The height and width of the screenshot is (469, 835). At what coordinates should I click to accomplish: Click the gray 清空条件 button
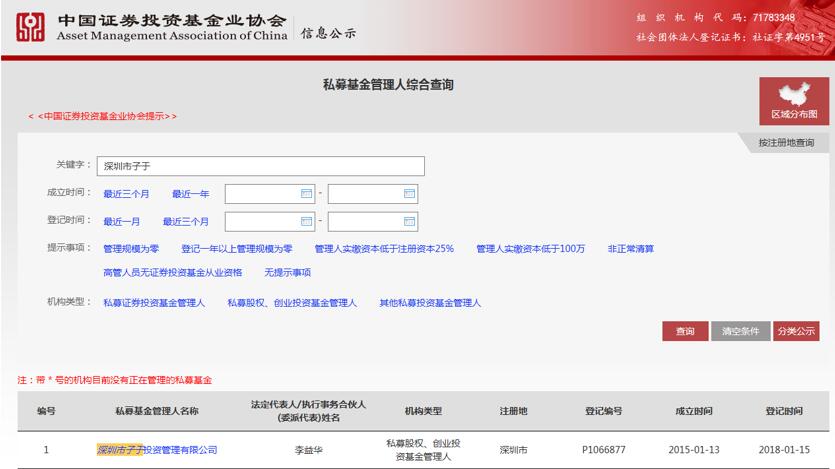[x=740, y=331]
